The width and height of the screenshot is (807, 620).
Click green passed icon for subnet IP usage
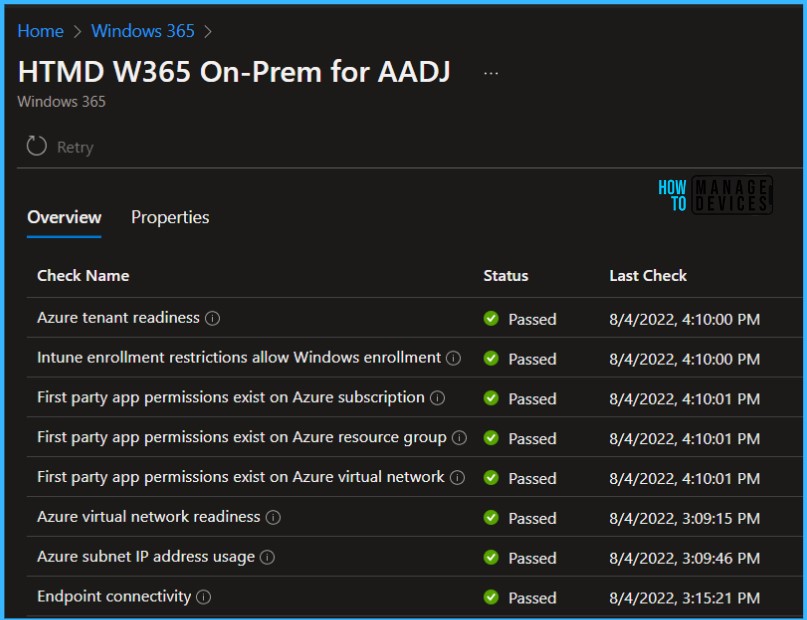(x=491, y=557)
